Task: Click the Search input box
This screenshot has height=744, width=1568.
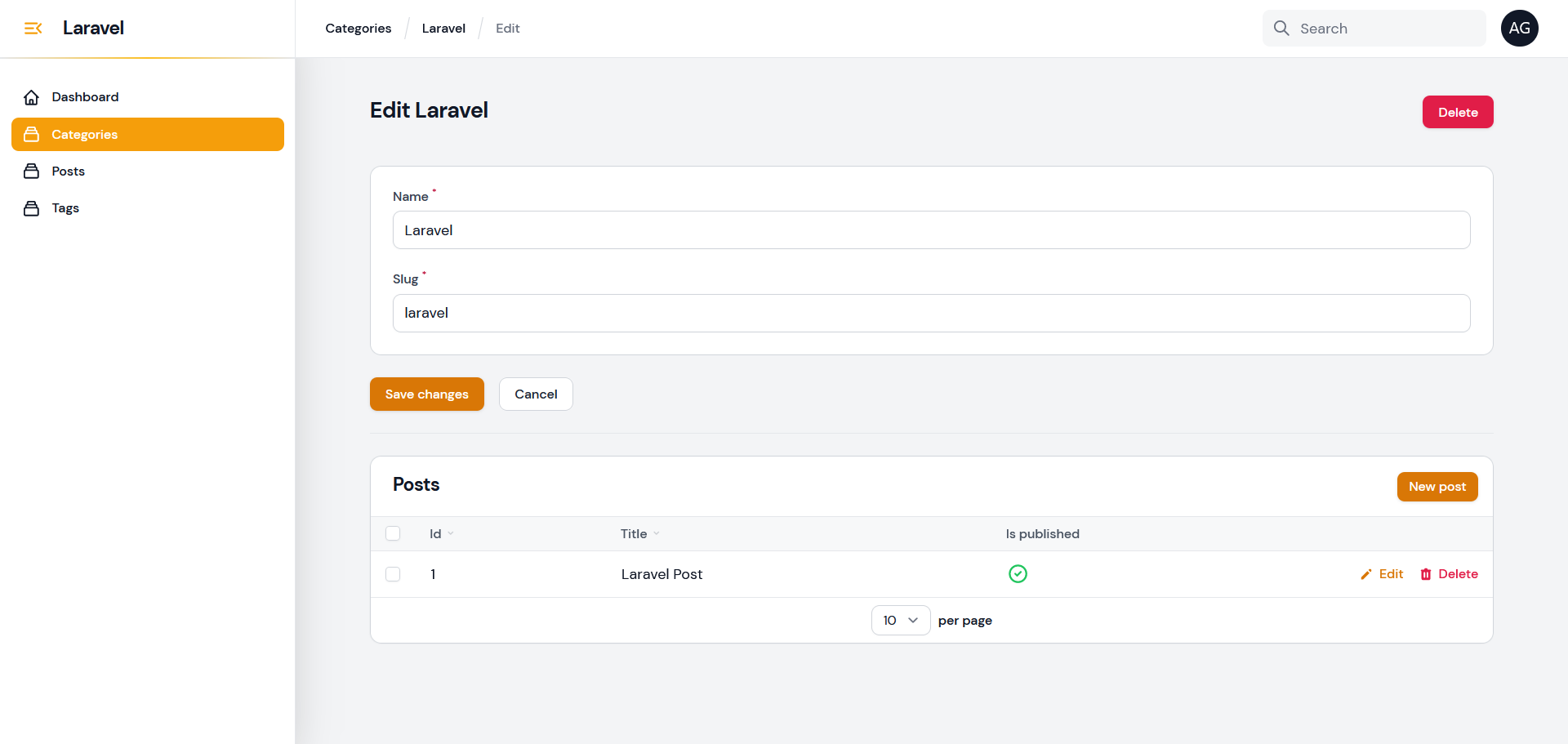Action: click(1374, 29)
